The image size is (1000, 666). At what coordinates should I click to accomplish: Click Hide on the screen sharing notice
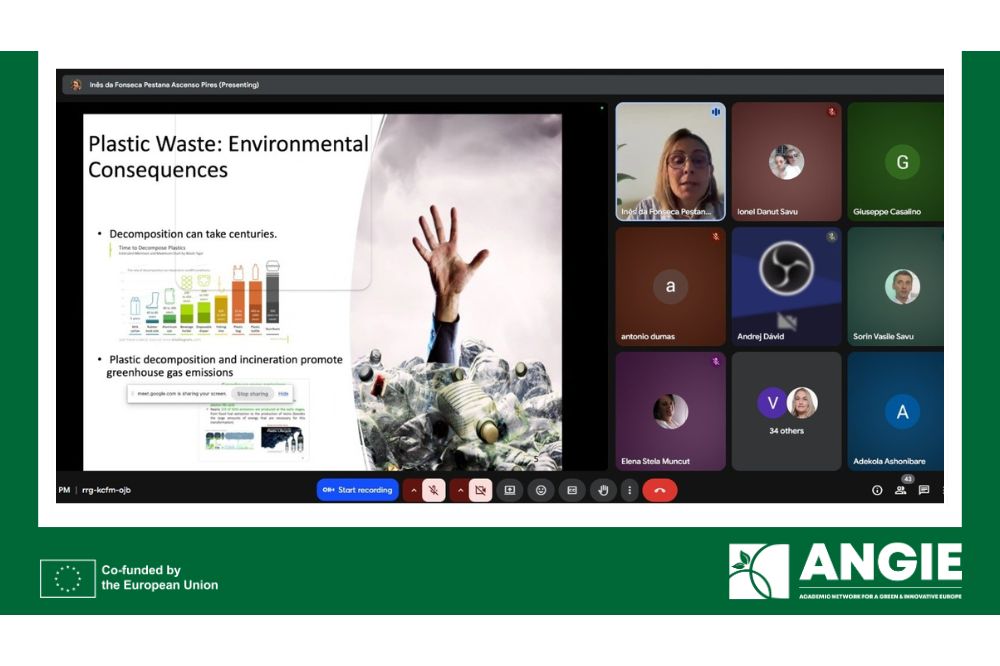[283, 394]
